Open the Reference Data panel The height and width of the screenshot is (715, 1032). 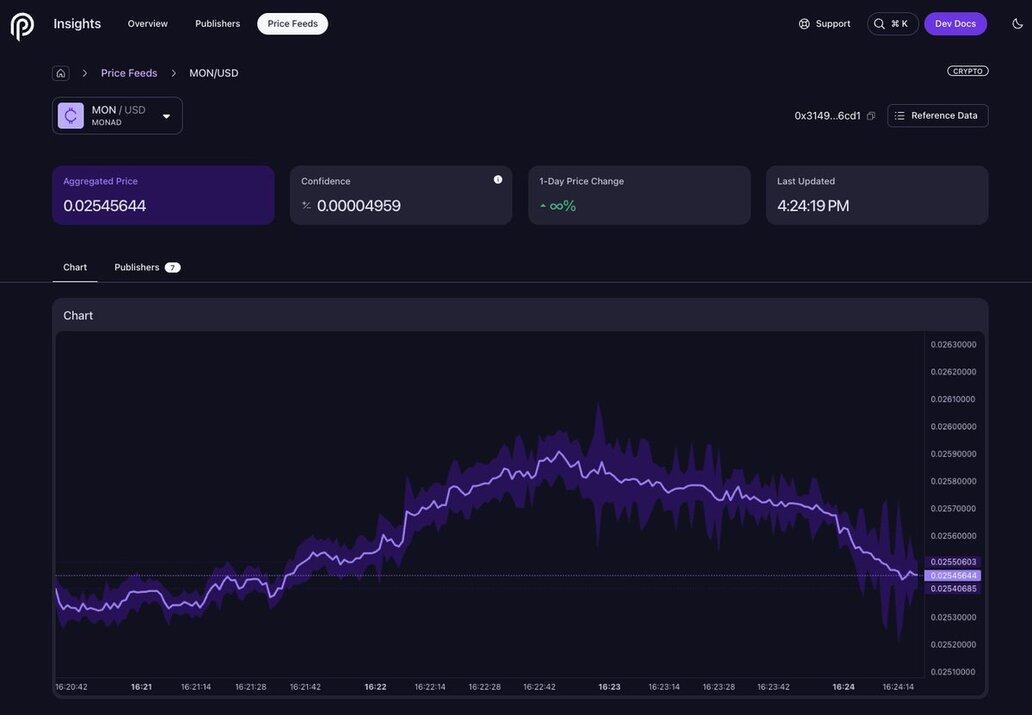pyautogui.click(x=938, y=116)
